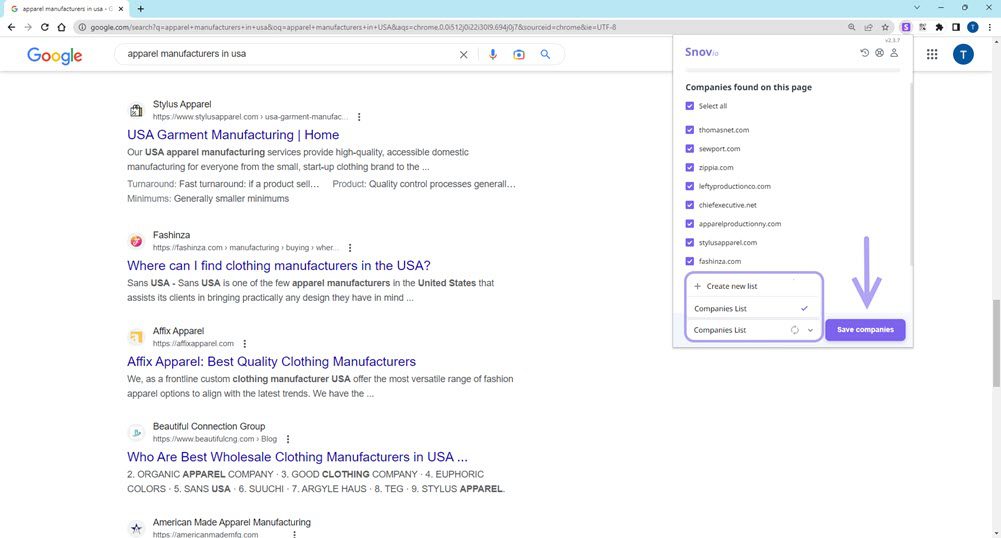Uncheck zippia.com checkbox
This screenshot has height=538, width=1001.
click(689, 167)
